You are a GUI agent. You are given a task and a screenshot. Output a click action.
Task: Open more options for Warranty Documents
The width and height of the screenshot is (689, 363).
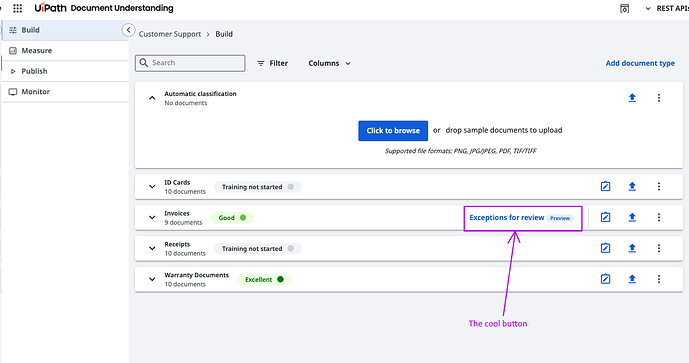coord(659,279)
